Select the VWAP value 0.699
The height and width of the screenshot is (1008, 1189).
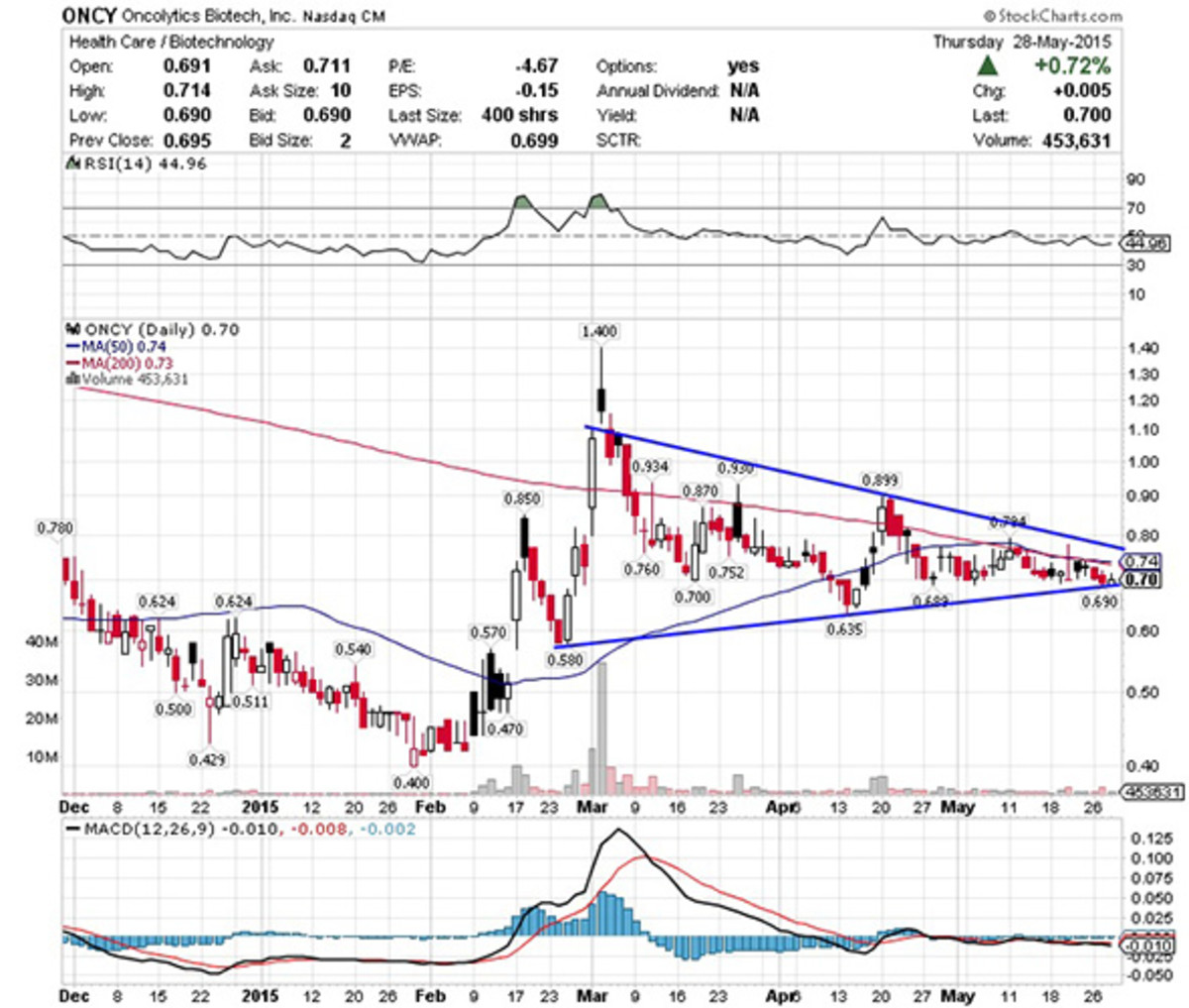[536, 141]
